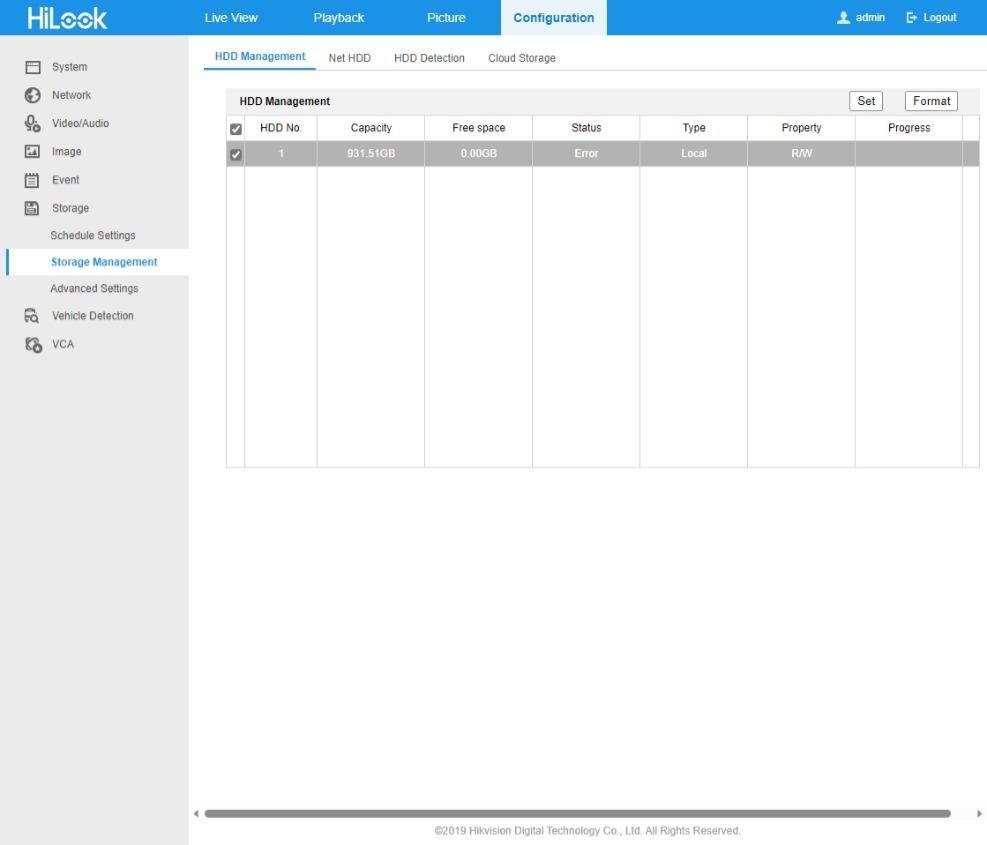987x845 pixels.
Task: Open Advanced Settings under Storage
Action: [94, 289]
